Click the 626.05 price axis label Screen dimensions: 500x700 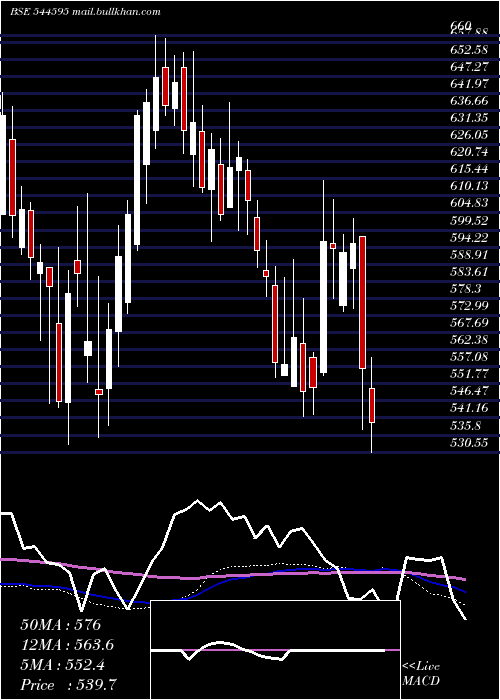tap(469, 135)
